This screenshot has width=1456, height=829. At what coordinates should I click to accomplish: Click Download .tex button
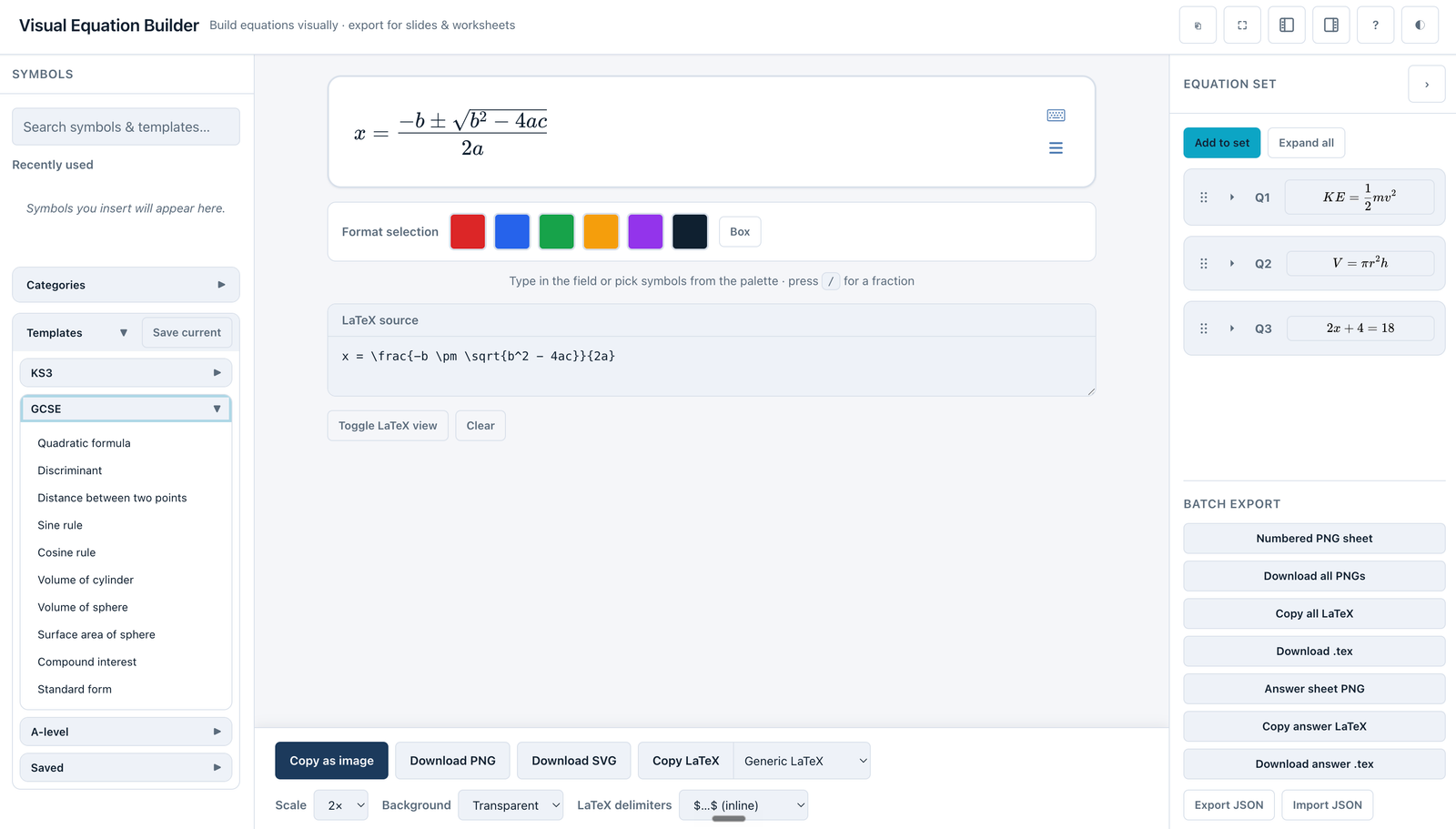(1314, 652)
